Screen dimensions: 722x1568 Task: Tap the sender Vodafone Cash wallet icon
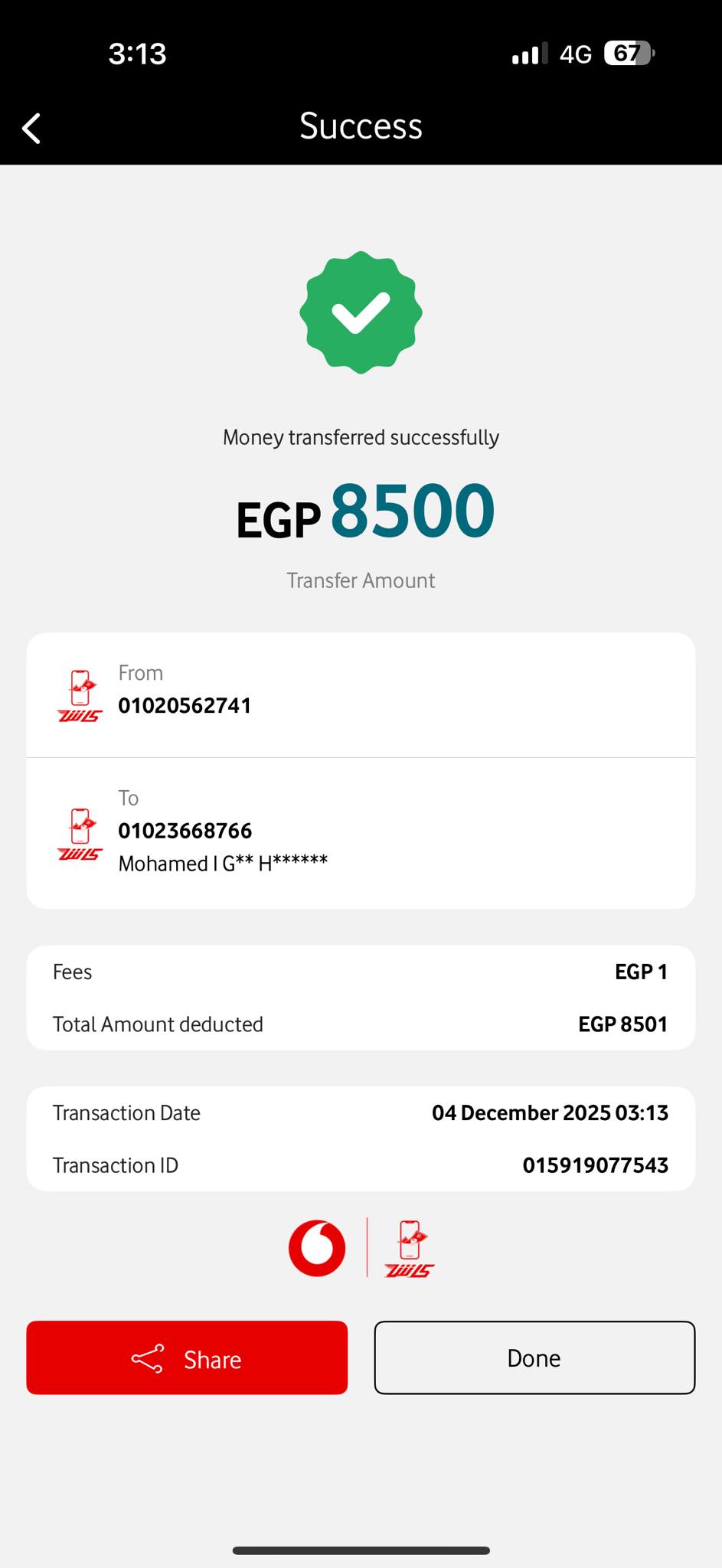(80, 696)
